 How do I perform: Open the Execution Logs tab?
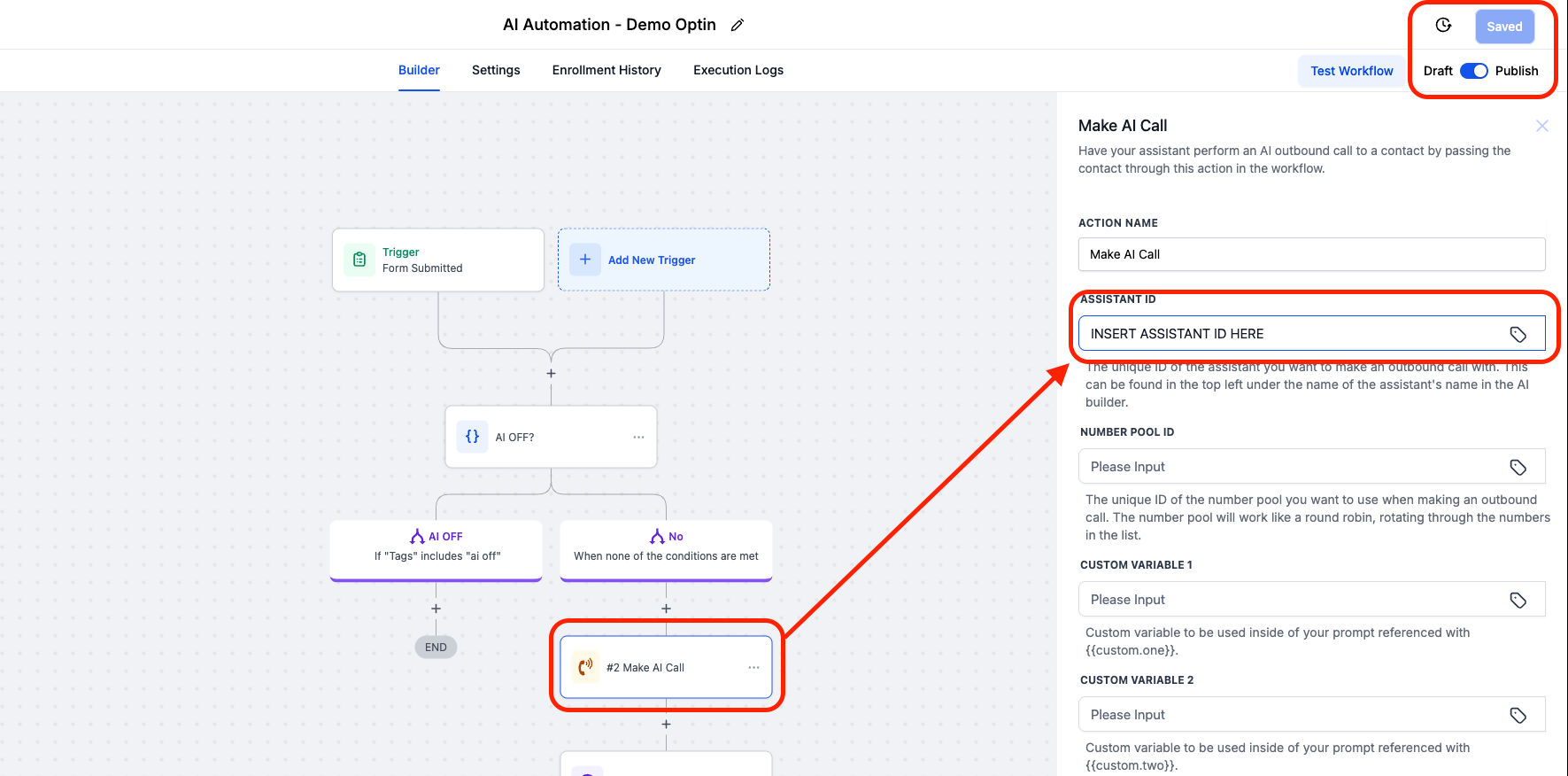click(x=738, y=70)
